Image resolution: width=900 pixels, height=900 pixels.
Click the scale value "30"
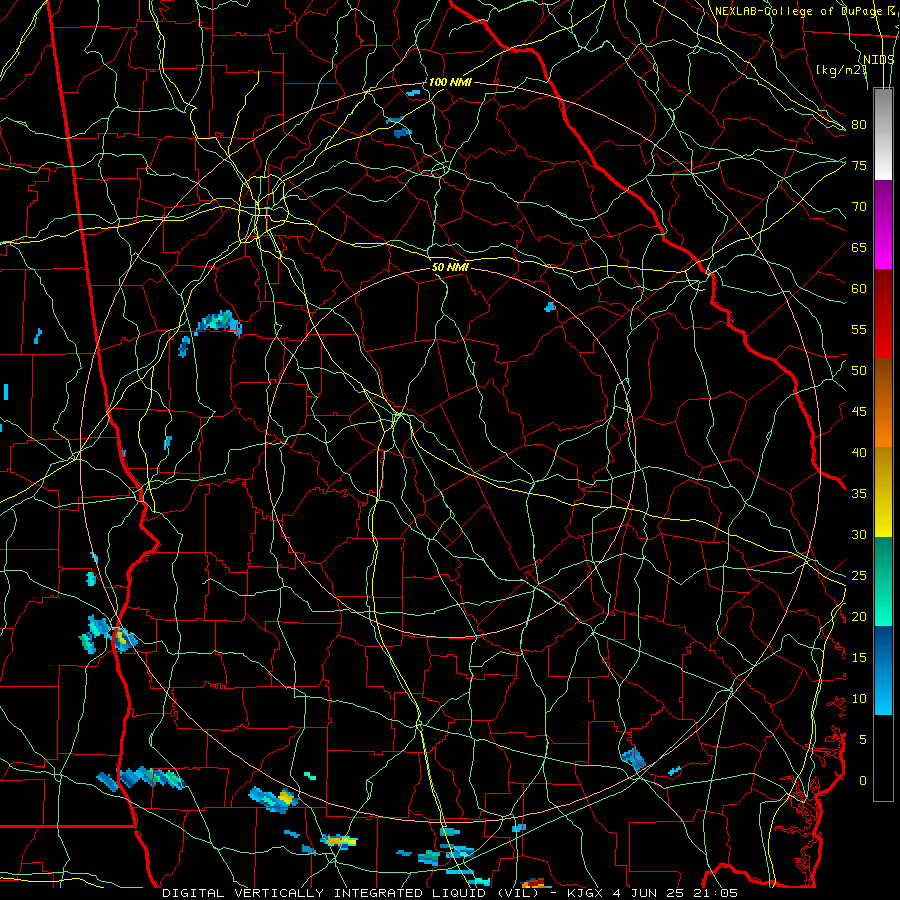pos(859,534)
